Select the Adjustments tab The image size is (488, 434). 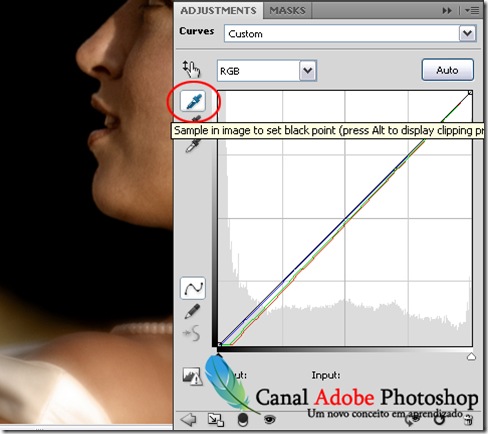[x=218, y=11]
